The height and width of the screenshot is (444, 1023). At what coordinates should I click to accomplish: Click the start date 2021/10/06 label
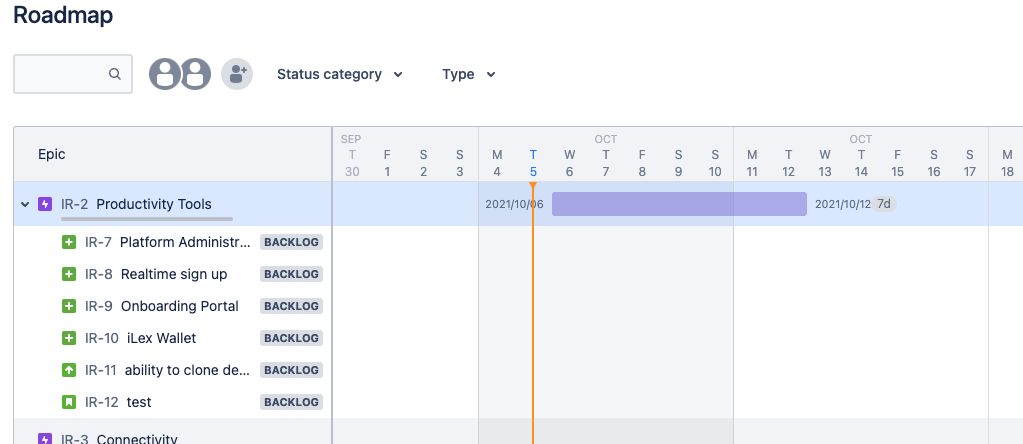tap(514, 204)
